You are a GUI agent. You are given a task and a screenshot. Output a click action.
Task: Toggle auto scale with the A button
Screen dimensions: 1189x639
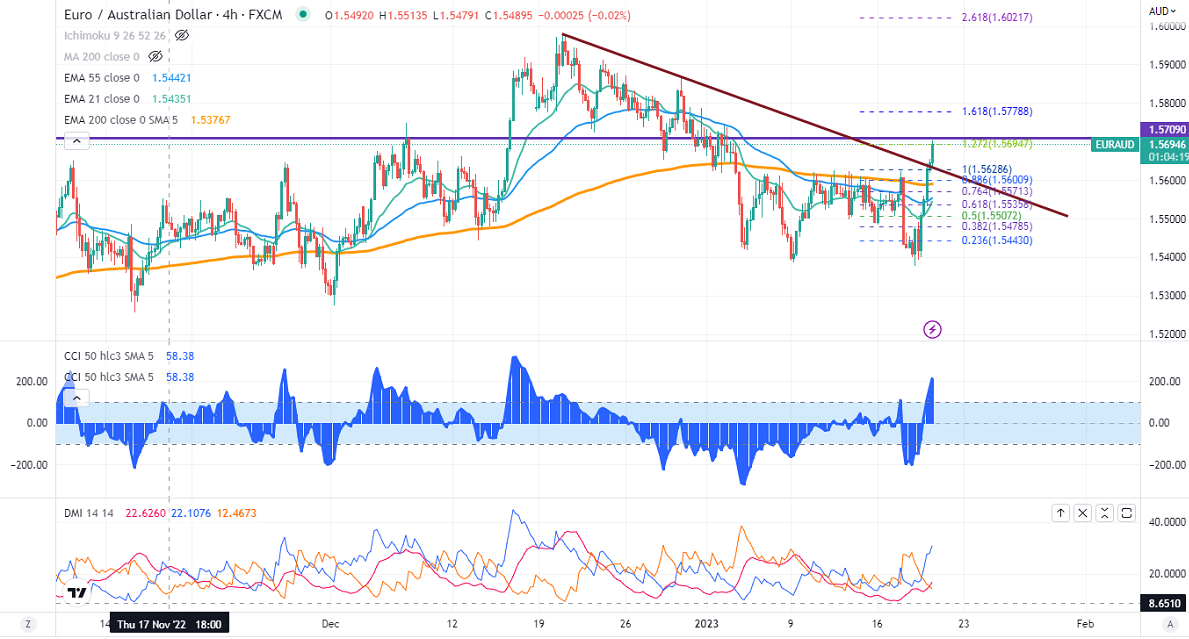[x=1169, y=624]
